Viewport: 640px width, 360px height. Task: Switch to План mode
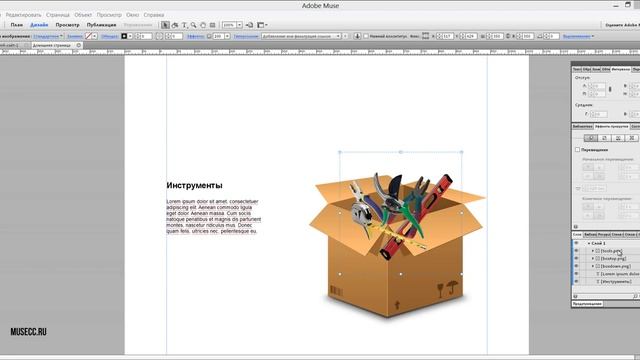pyautogui.click(x=16, y=25)
